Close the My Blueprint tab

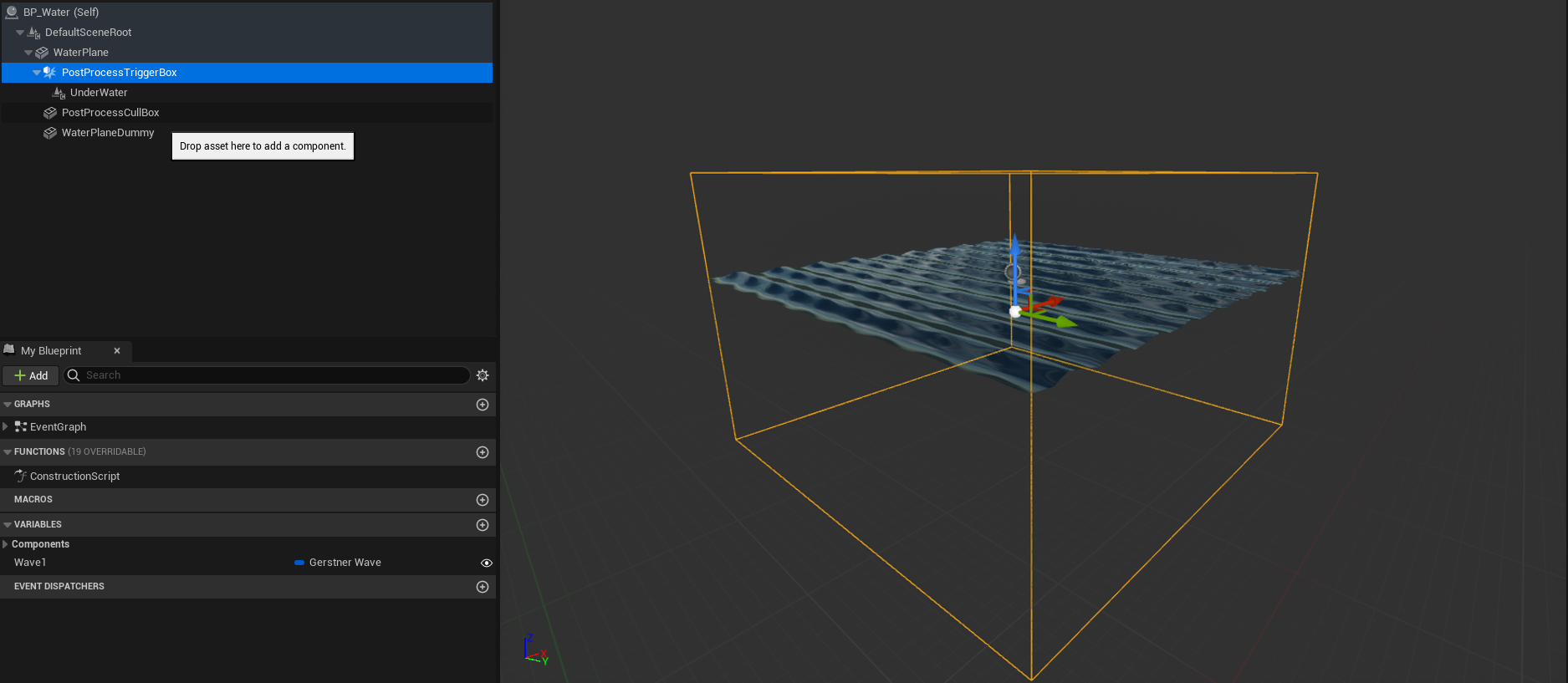[x=117, y=351]
